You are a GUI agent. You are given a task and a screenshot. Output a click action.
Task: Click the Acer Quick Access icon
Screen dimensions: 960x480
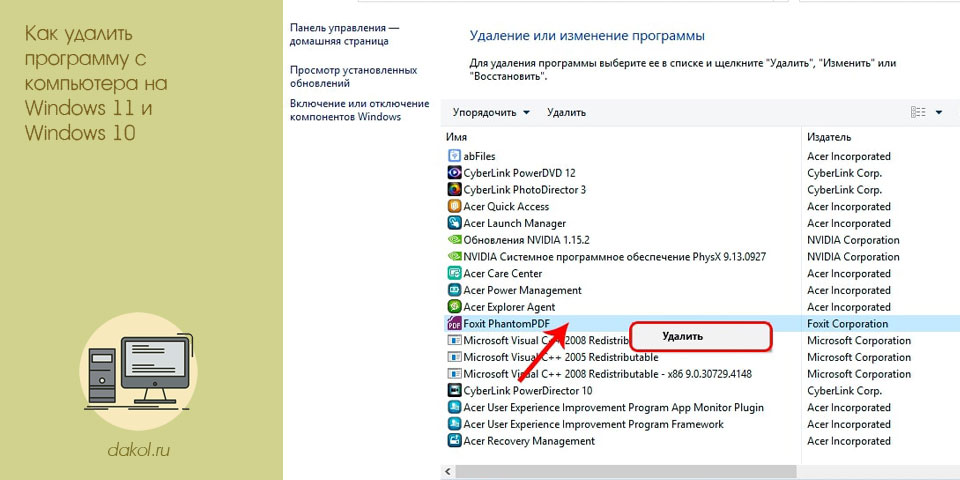click(454, 206)
